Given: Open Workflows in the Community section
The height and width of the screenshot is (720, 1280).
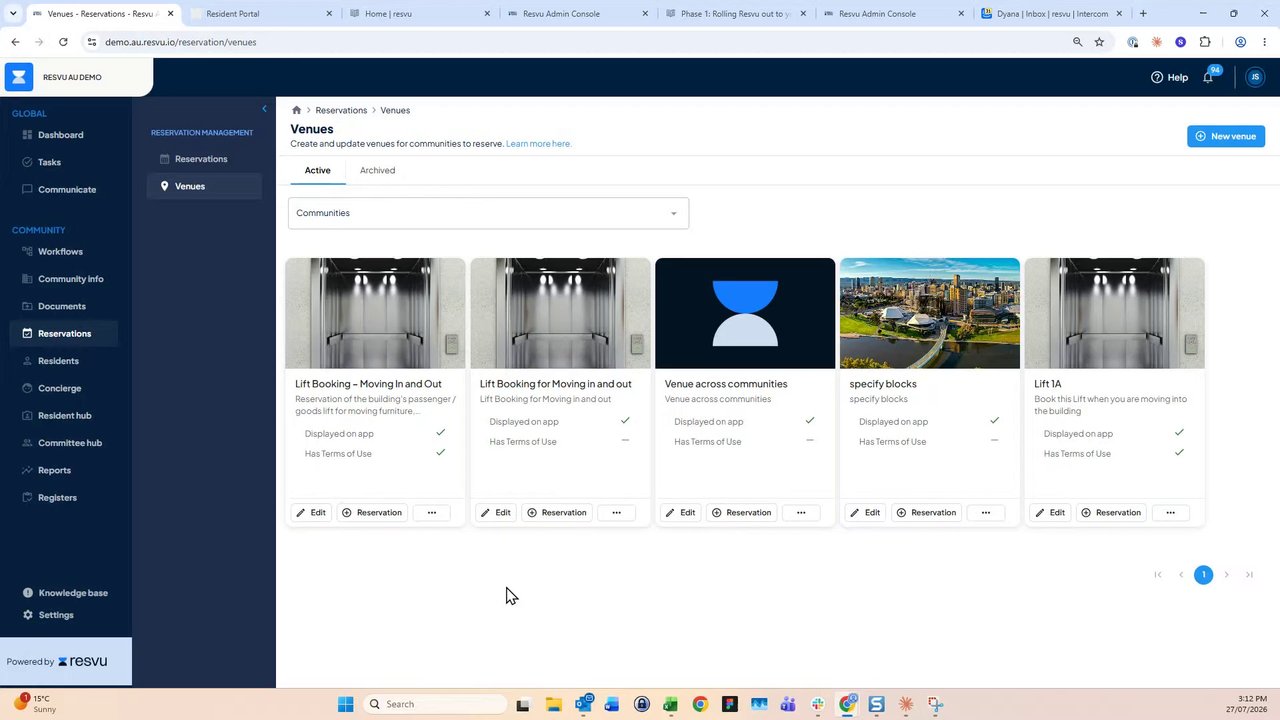Looking at the screenshot, I should [60, 252].
